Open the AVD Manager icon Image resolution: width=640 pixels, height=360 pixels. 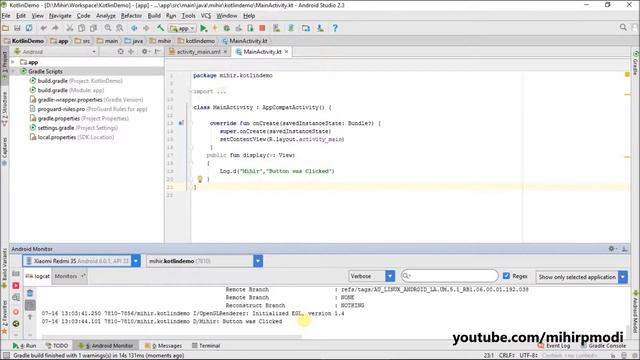pos(276,28)
